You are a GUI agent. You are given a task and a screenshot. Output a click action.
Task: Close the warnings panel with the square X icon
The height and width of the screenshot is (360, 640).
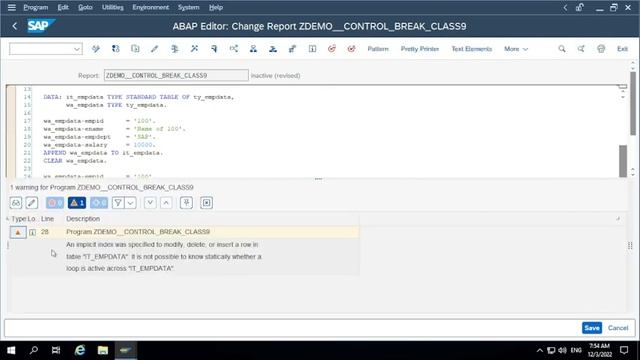(207, 203)
